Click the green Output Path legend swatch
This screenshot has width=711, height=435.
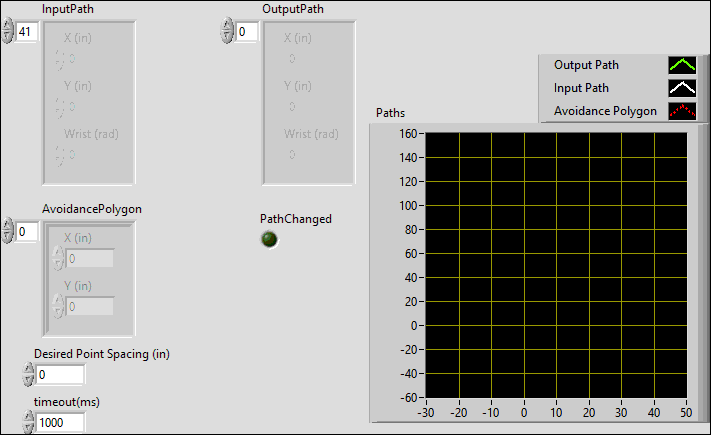tap(682, 65)
